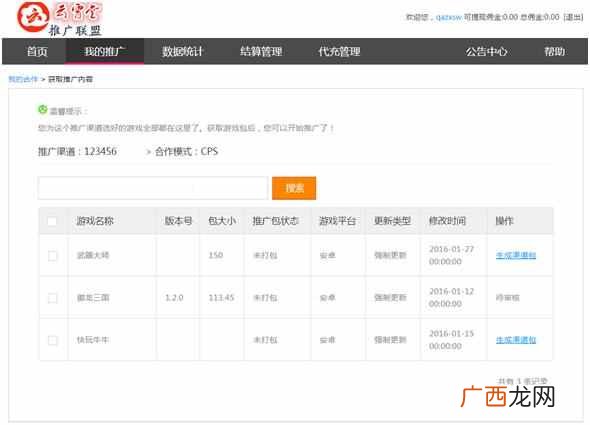Click the 温馨提示 heading text

pos(68,111)
